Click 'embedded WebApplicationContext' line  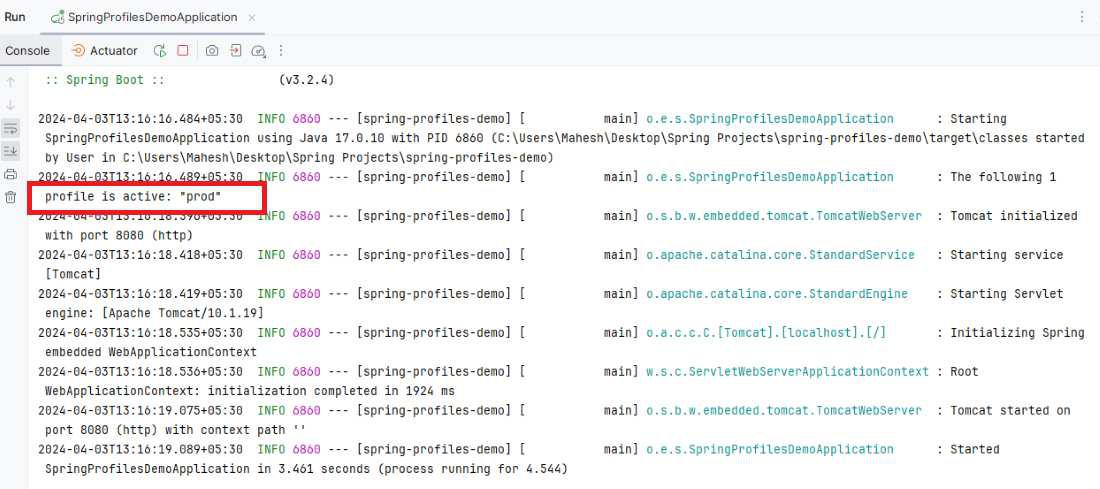(x=151, y=352)
